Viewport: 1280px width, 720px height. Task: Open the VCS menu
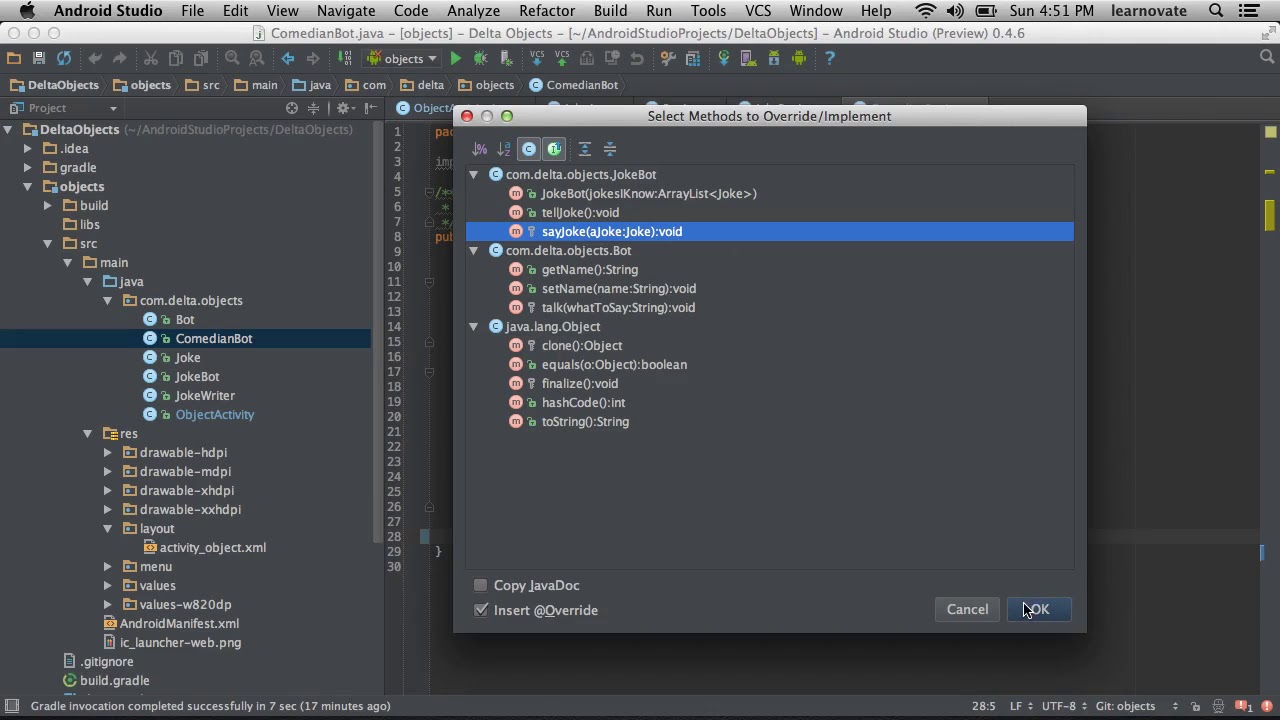click(x=758, y=11)
